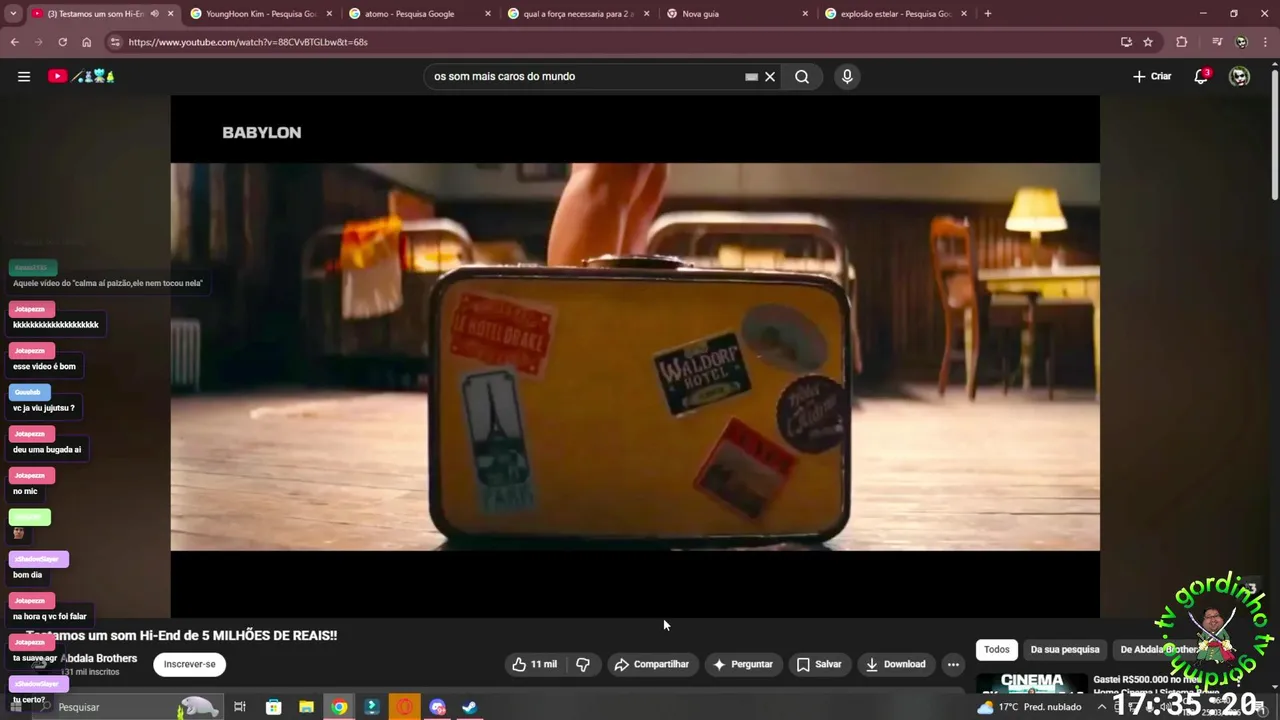
Task: Open File Explorer from the taskbar
Action: tap(306, 707)
